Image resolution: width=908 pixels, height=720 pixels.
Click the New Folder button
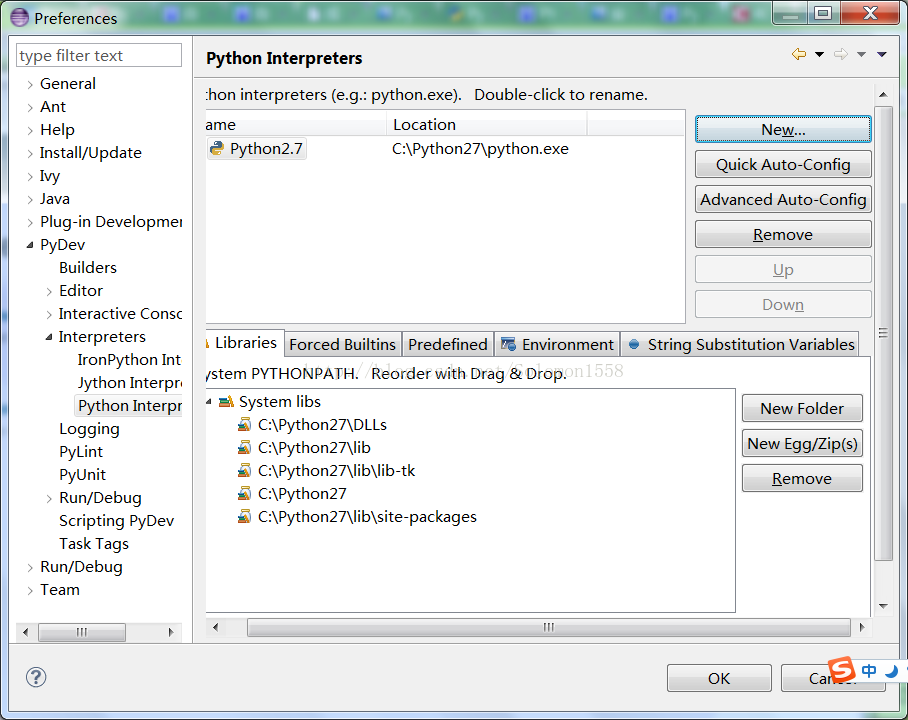click(x=802, y=408)
